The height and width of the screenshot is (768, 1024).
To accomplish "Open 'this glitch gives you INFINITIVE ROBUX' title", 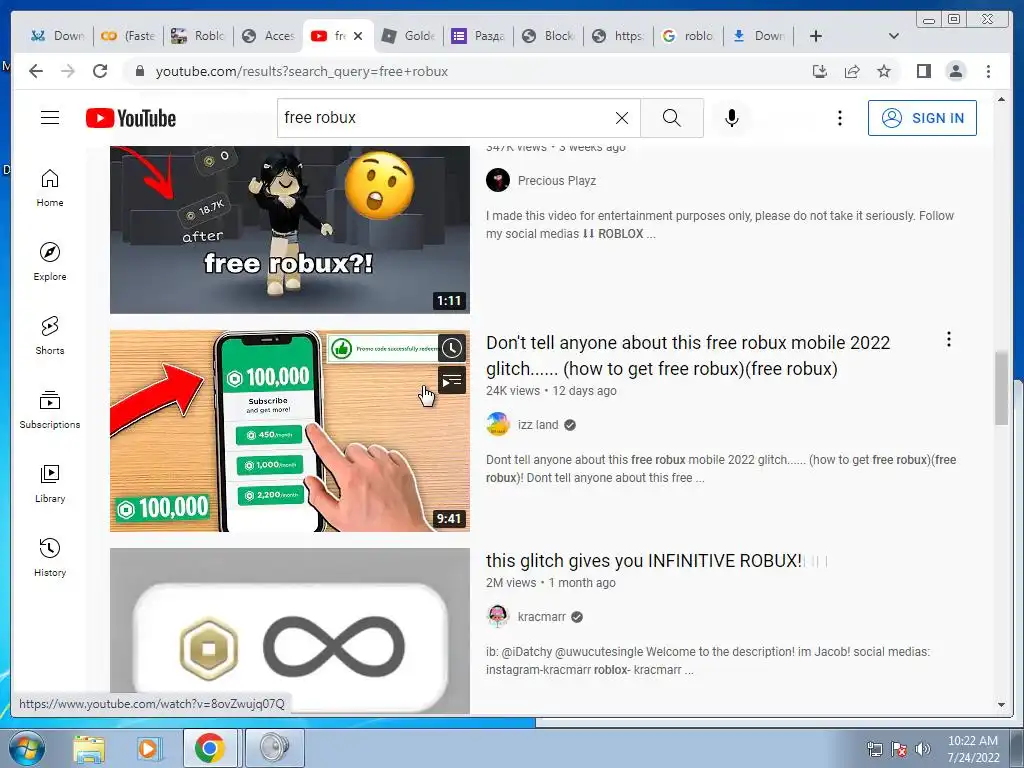I will (644, 561).
